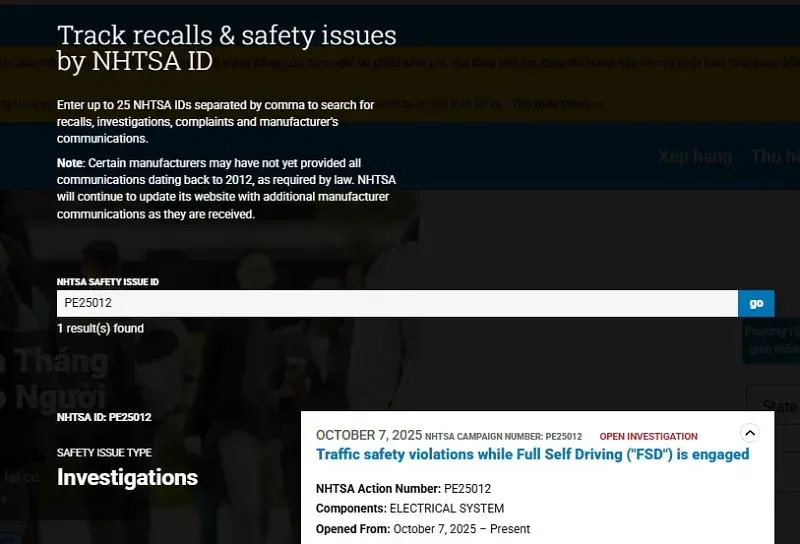Click the Components: ELECTRICAL SYSTEM line
800x544 pixels.
coord(409,508)
